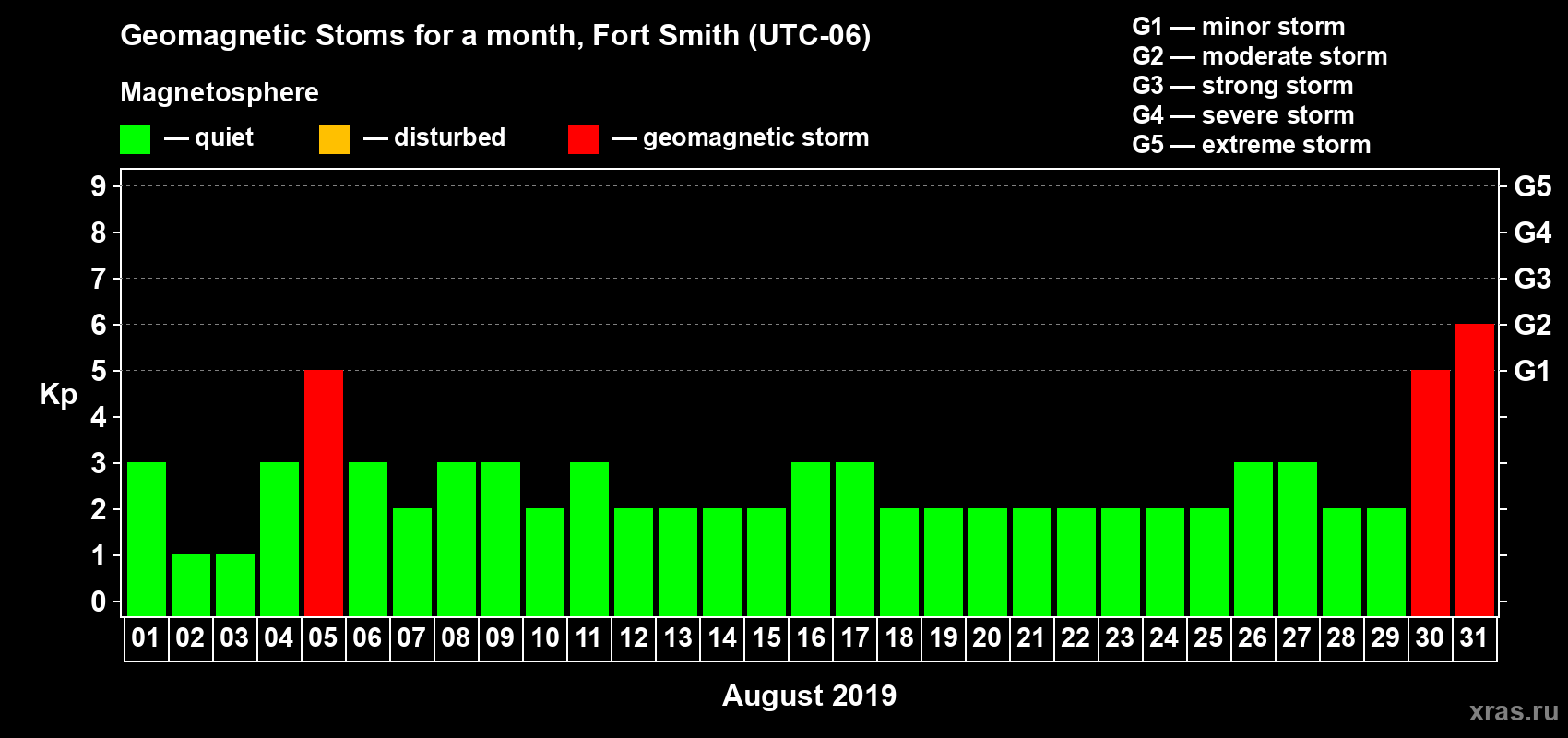Click the date cell '22' on the axis
1568x738 pixels.
(x=1076, y=638)
